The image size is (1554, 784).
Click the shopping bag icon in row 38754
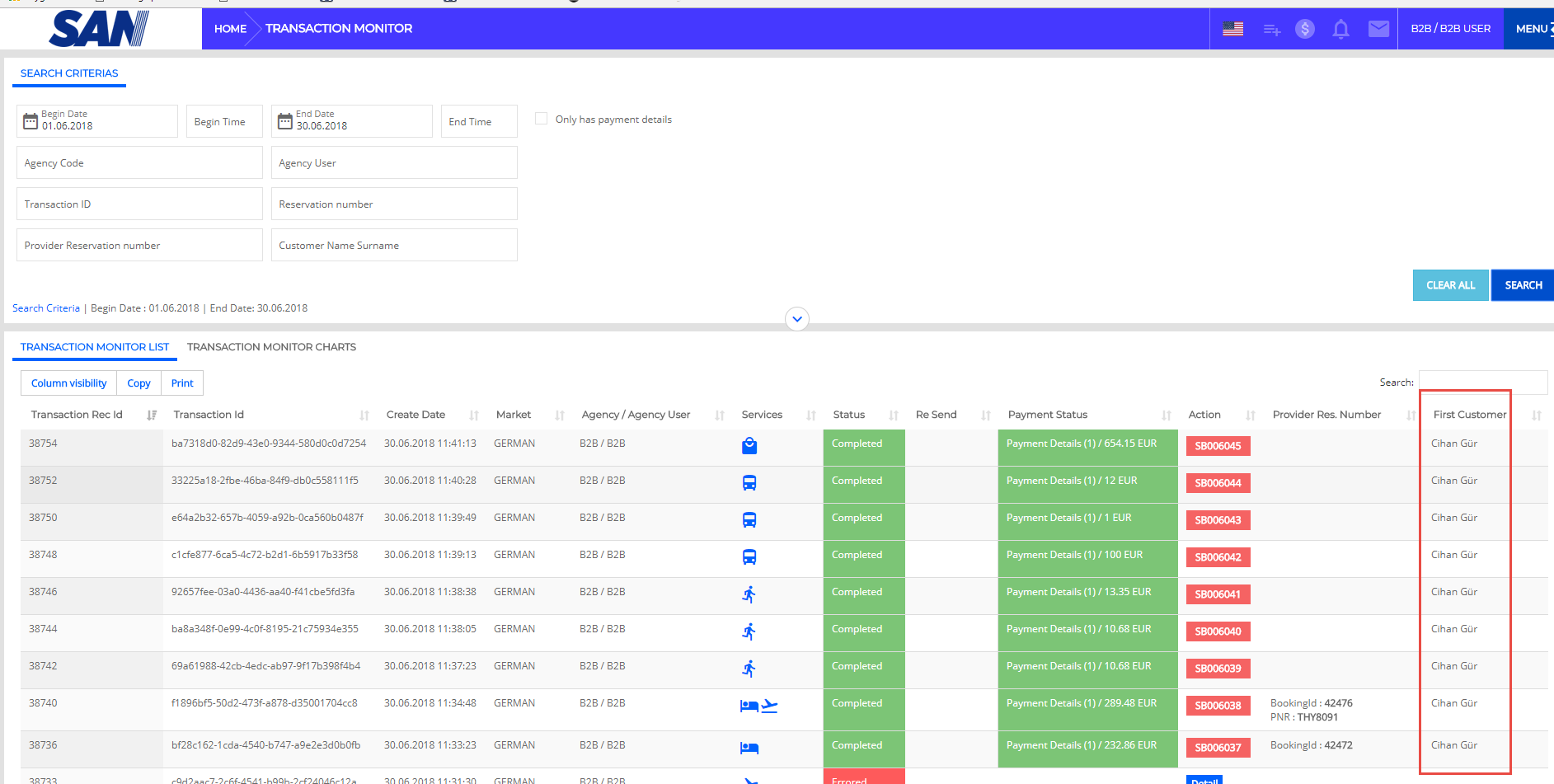coord(749,446)
